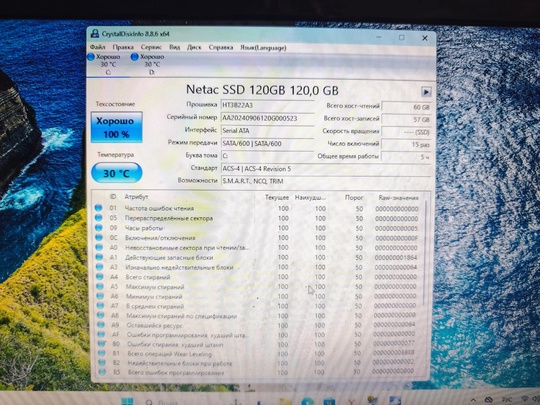Click the Текущее column header
The height and width of the screenshot is (405, 540).
[x=277, y=197]
